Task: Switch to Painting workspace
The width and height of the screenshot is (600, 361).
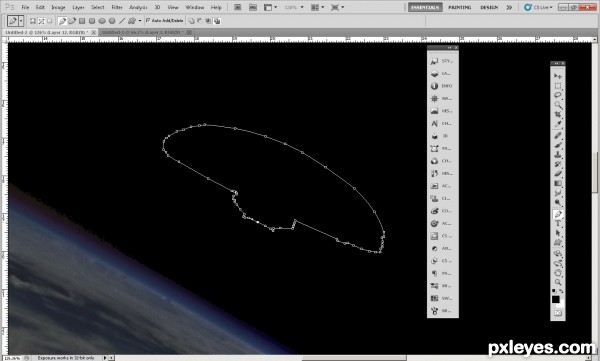Action: (460, 7)
